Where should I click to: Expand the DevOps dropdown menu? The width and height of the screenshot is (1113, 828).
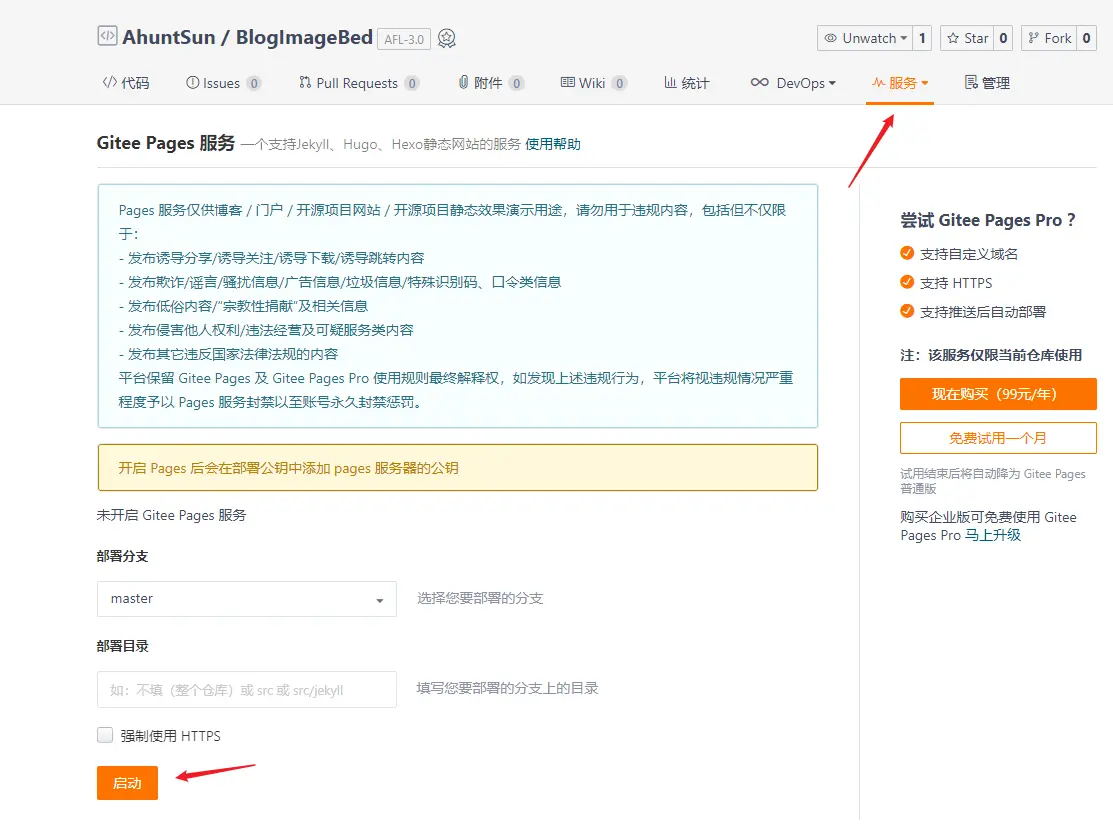(794, 83)
